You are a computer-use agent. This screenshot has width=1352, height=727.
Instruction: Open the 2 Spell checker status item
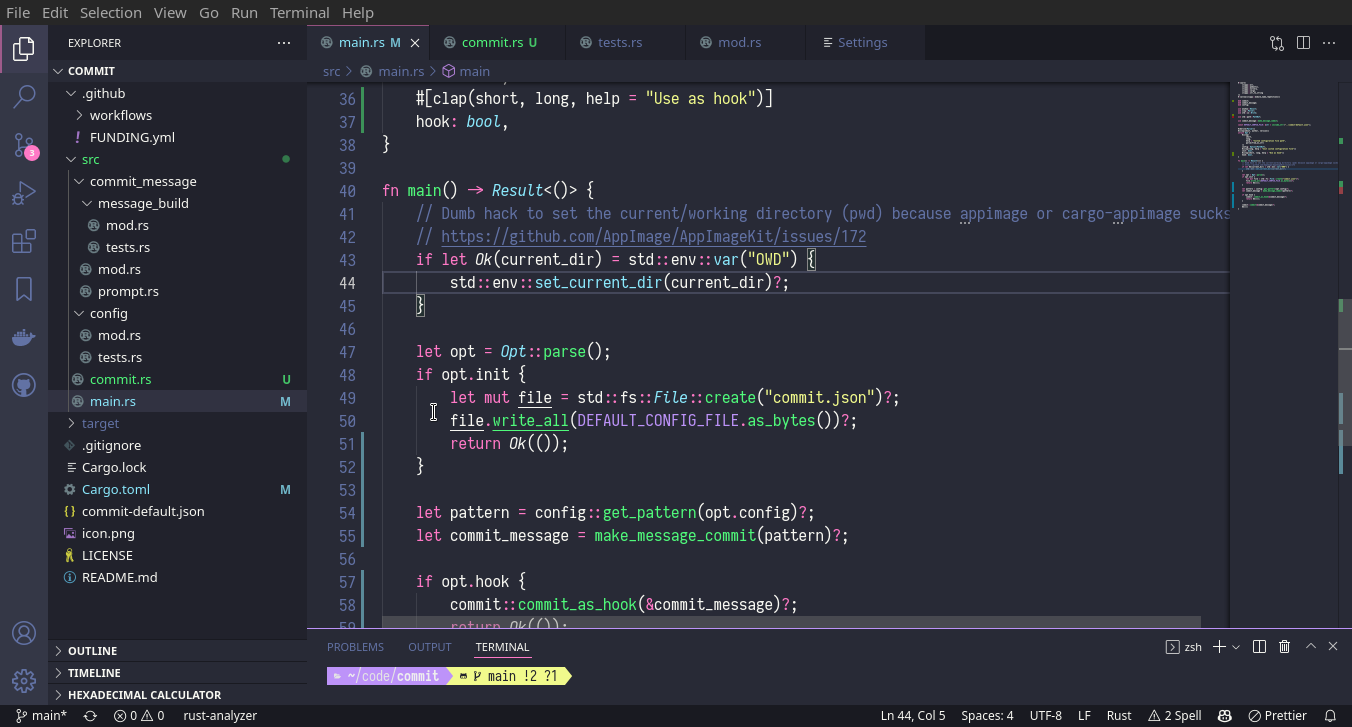coord(1175,715)
